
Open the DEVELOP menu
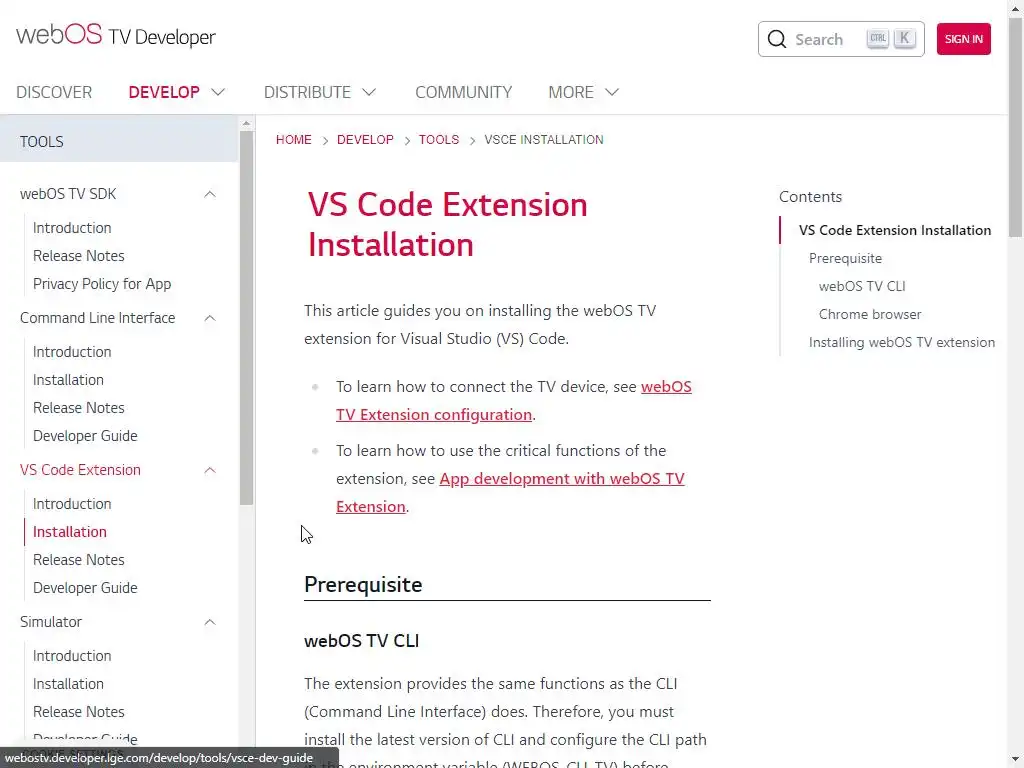click(164, 92)
